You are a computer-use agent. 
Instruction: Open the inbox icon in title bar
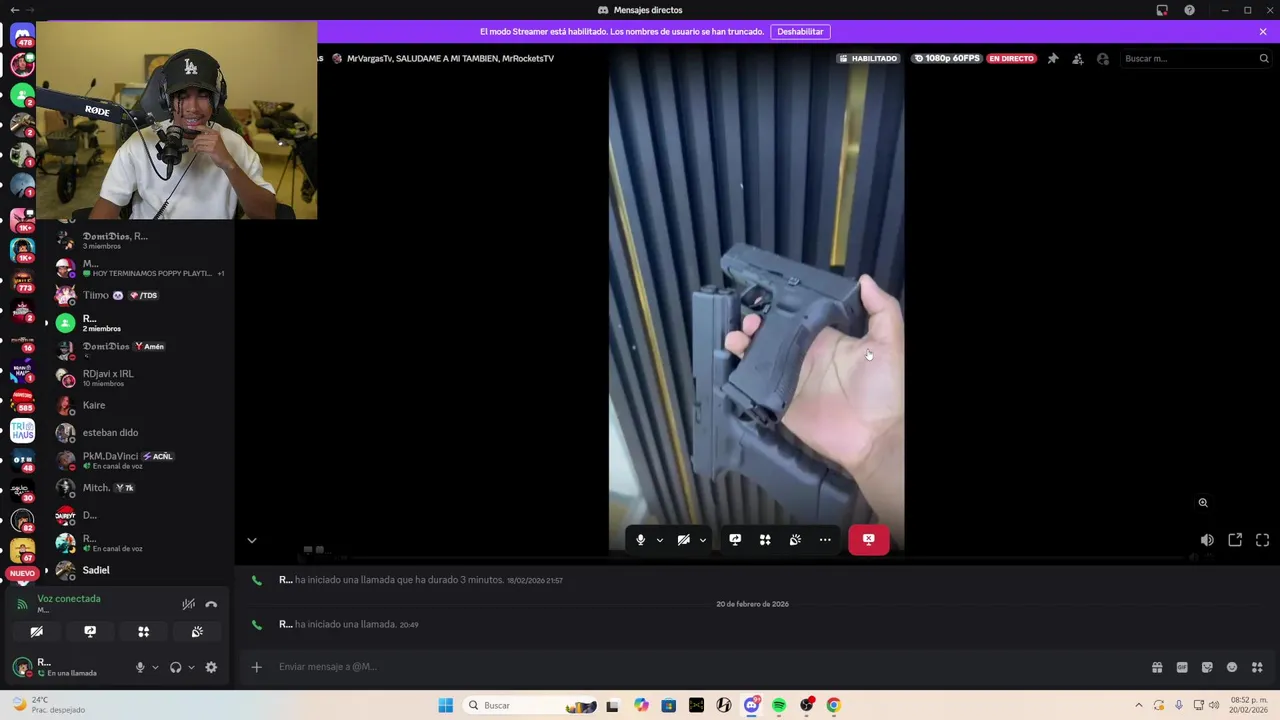point(1162,10)
